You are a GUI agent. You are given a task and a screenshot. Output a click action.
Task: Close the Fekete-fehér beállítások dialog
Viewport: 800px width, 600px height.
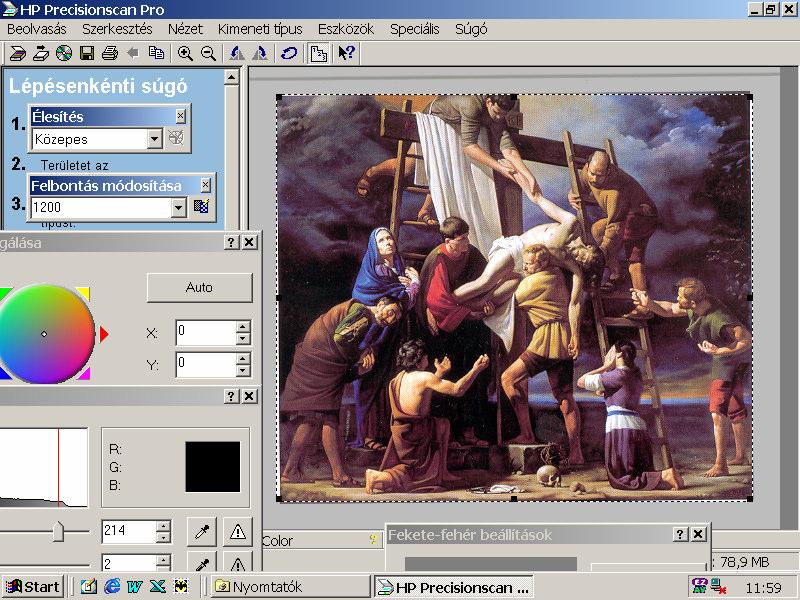pos(698,534)
